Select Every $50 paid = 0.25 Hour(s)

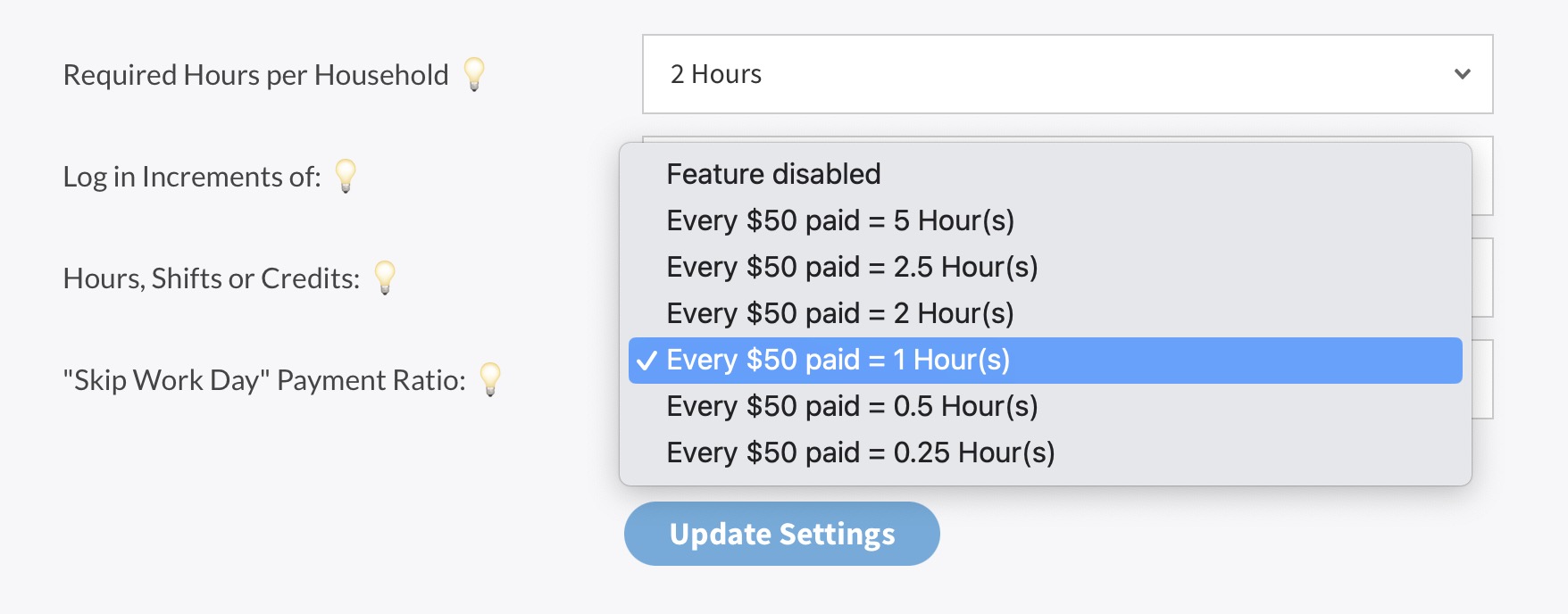point(861,452)
